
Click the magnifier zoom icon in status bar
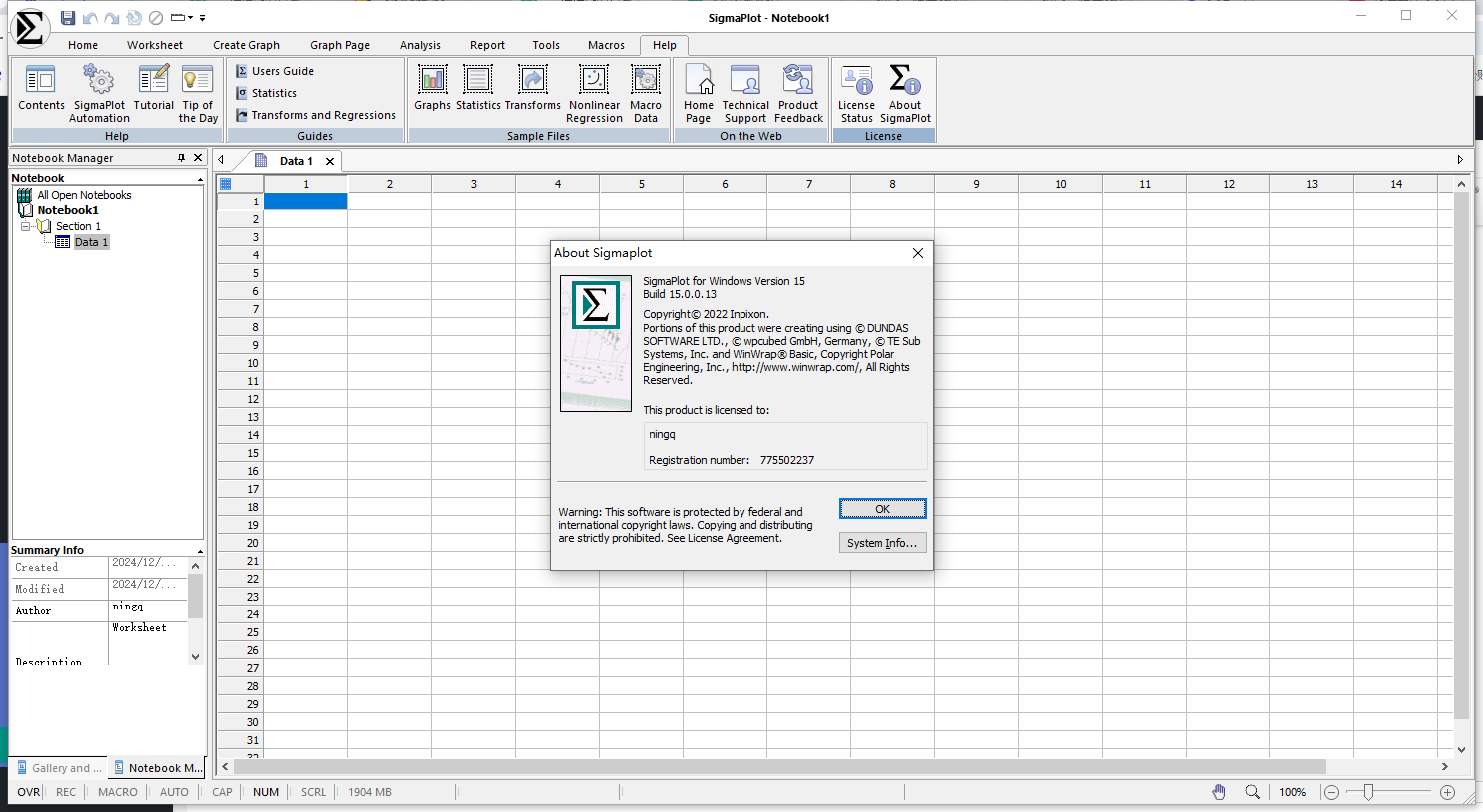tap(1252, 792)
